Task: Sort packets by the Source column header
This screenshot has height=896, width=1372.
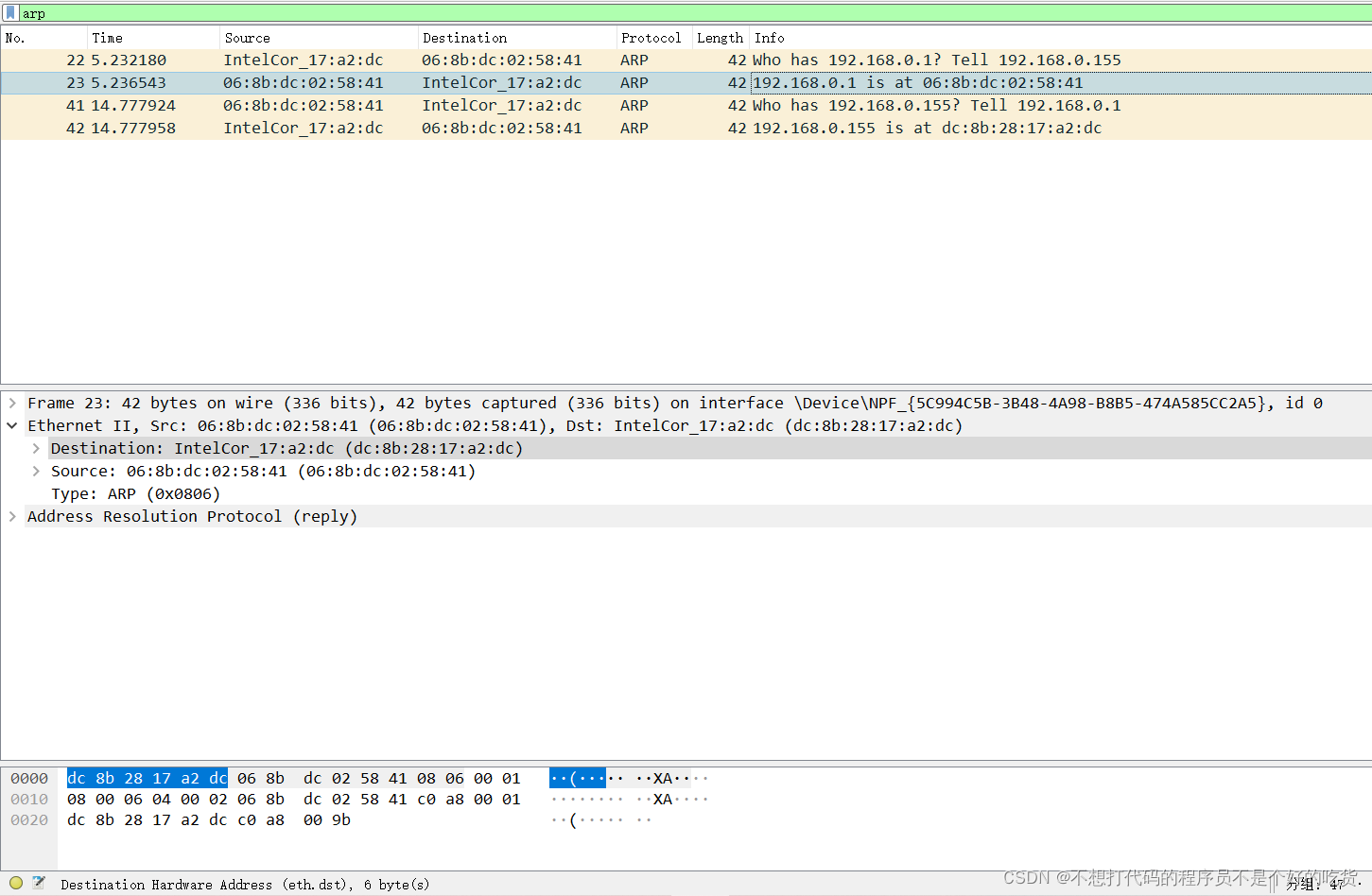Action: (x=319, y=38)
